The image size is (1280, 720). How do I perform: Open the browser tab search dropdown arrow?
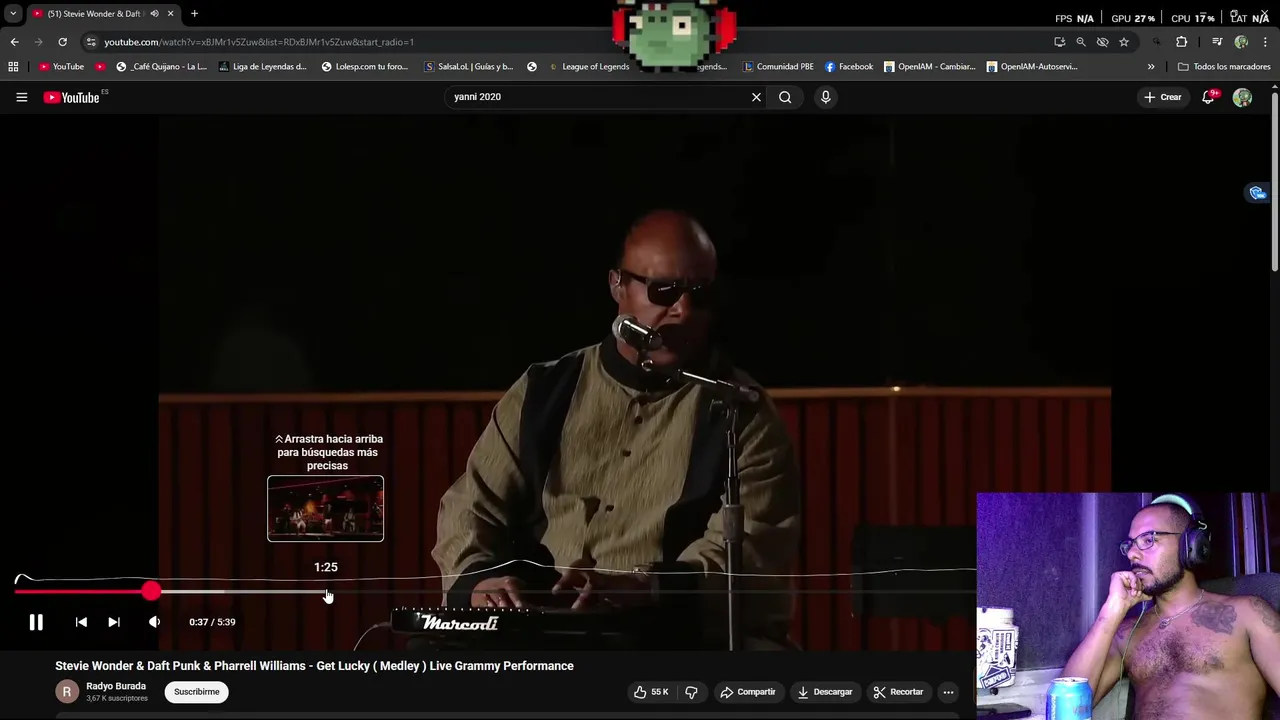point(13,13)
